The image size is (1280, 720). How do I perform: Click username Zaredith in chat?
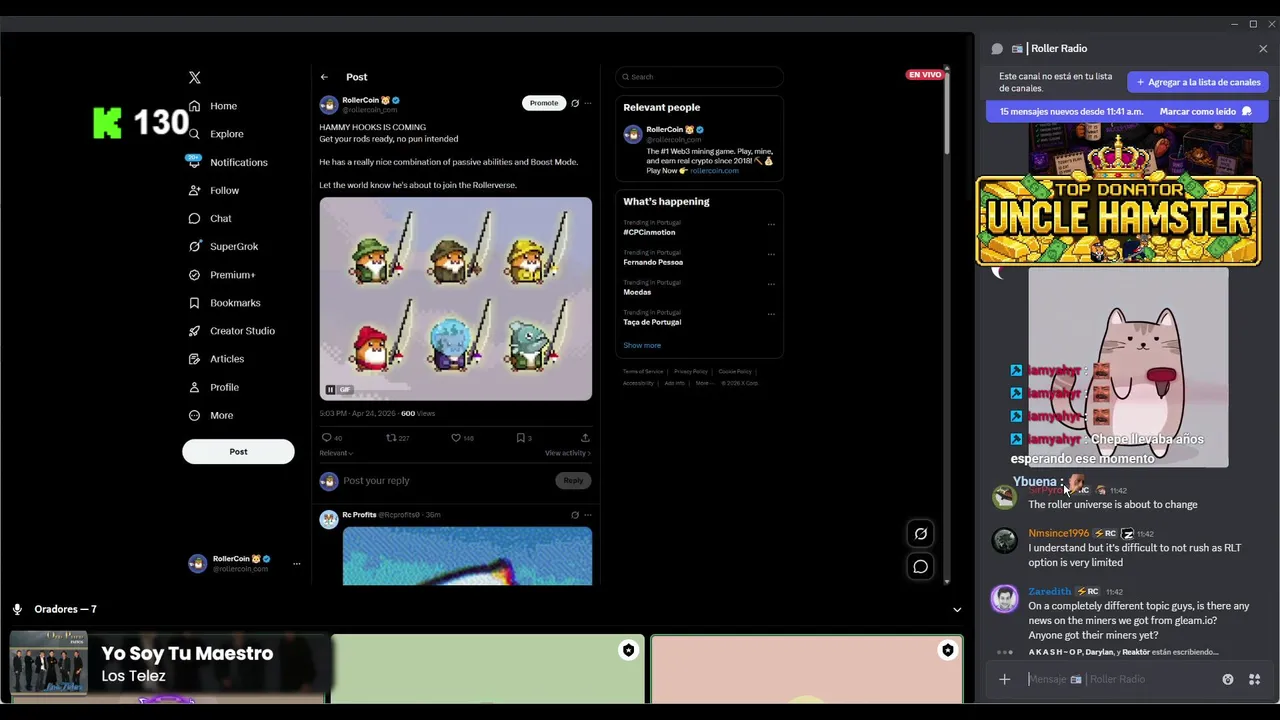point(1050,592)
